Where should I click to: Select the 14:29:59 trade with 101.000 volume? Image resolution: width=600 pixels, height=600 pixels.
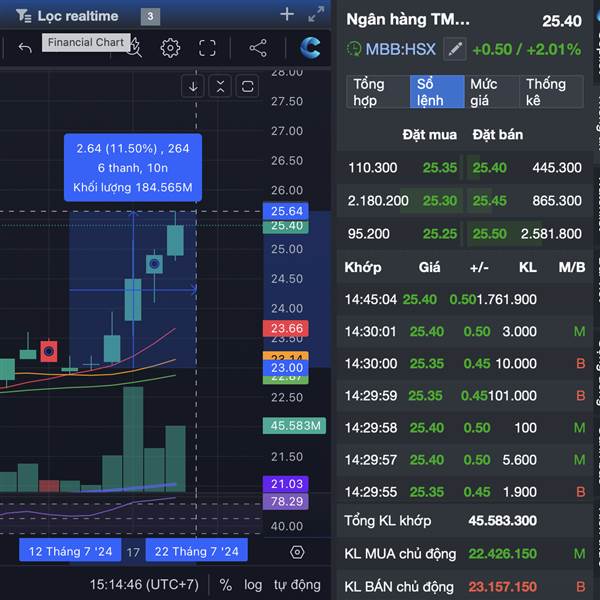coord(465,395)
